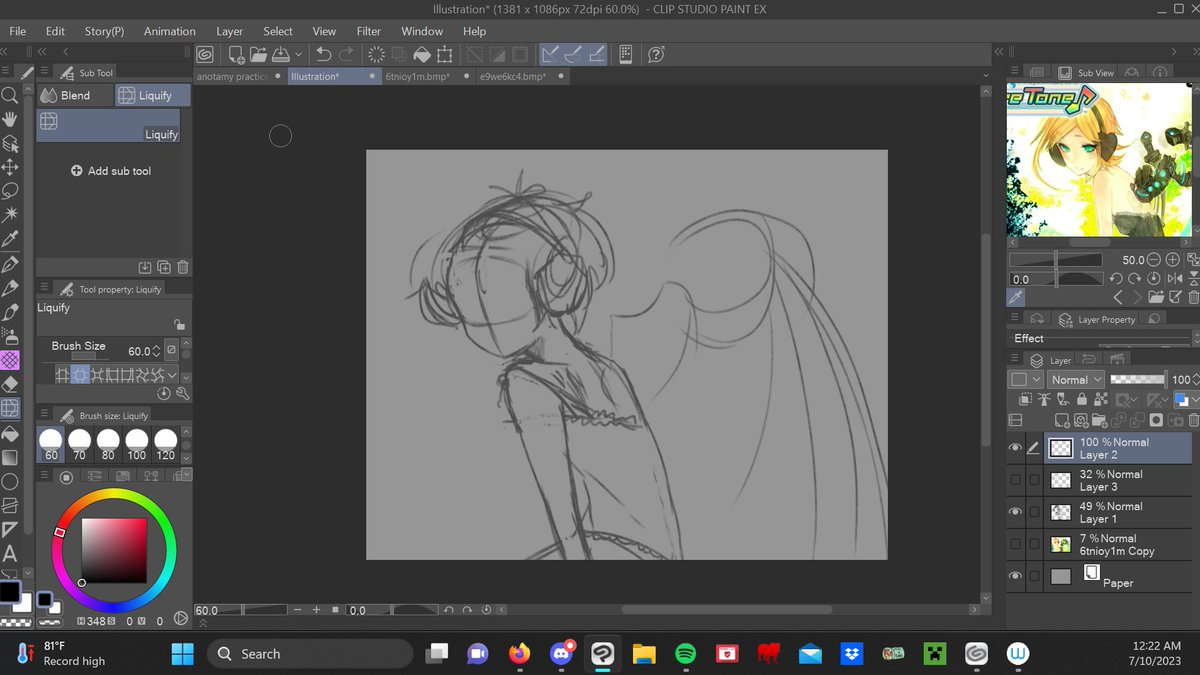Select the Auto select wand tool
This screenshot has width=1200, height=675.
[x=10, y=215]
